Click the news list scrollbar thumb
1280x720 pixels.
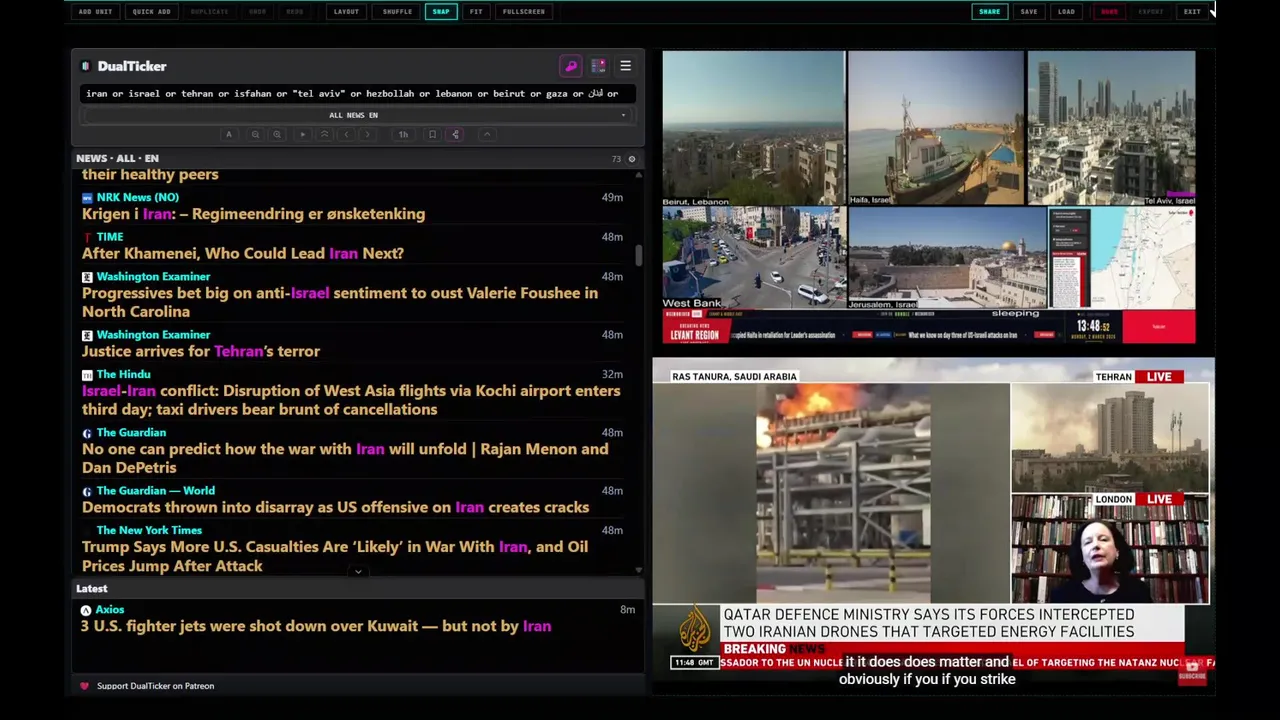[639, 254]
